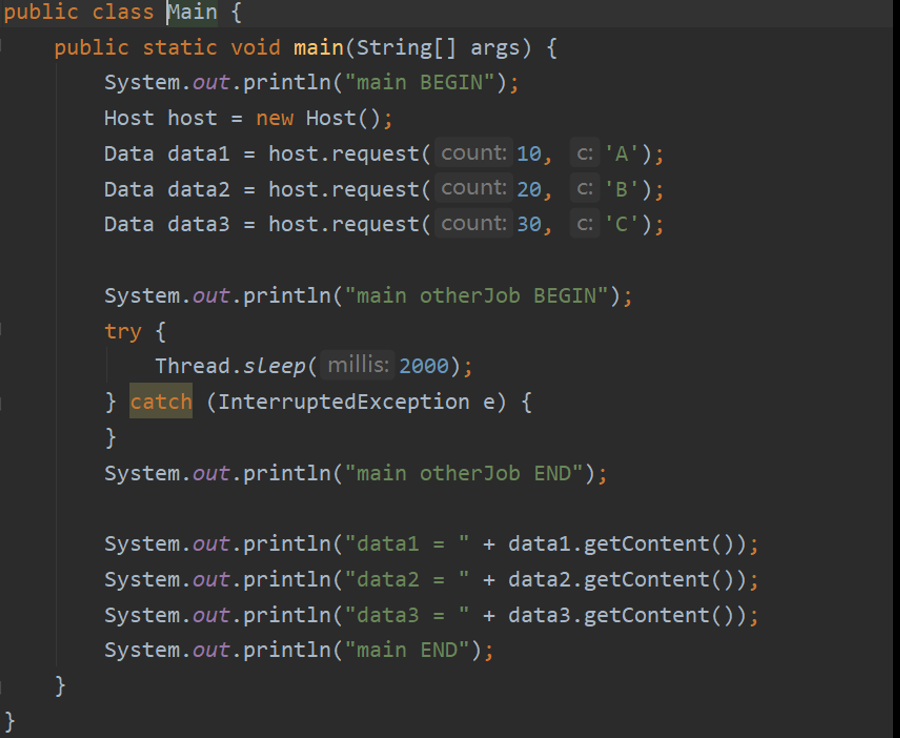Image resolution: width=900 pixels, height=738 pixels.
Task: Click the "data1 = " string literal
Action: (407, 544)
